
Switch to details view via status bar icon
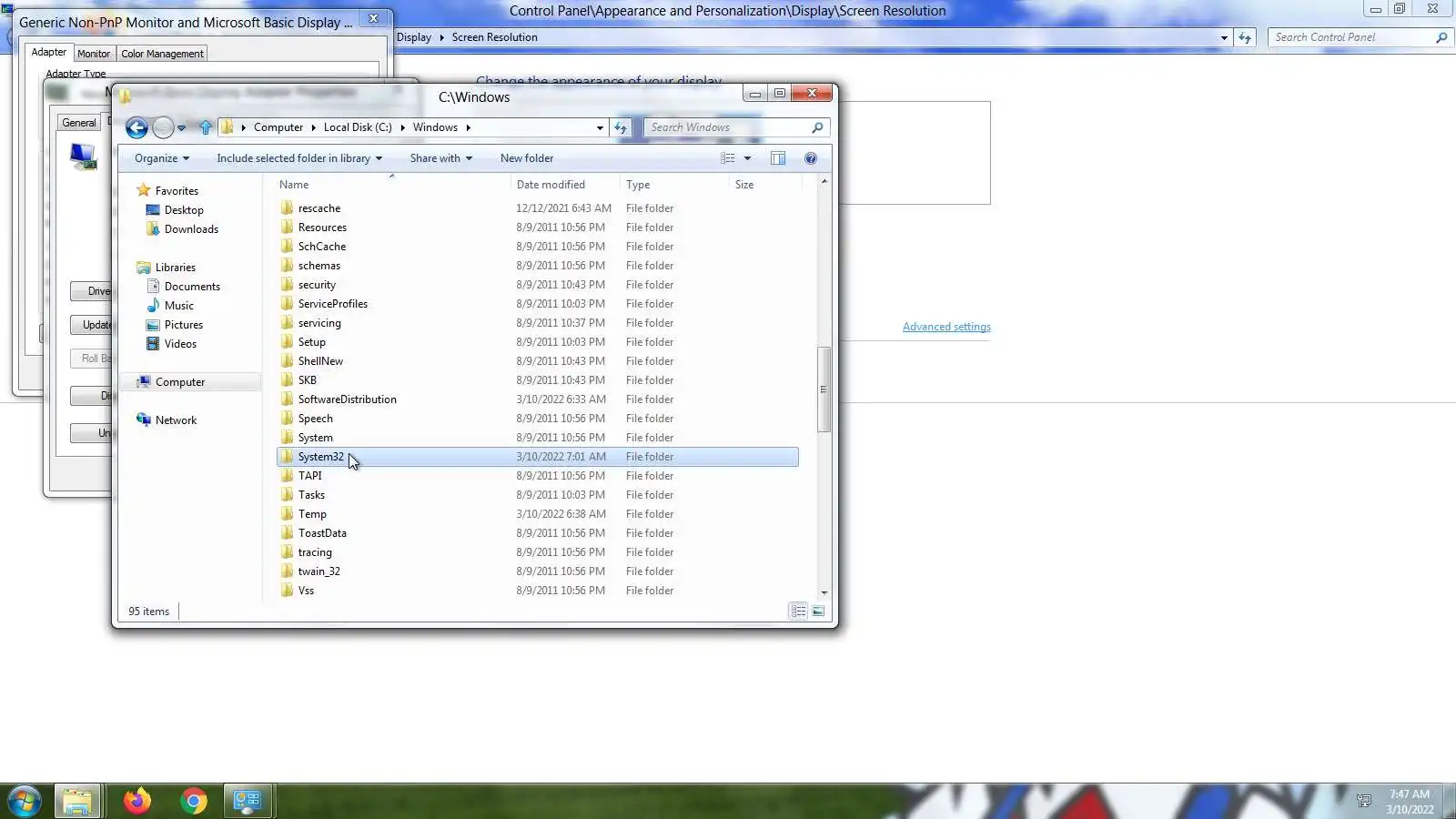[798, 612]
